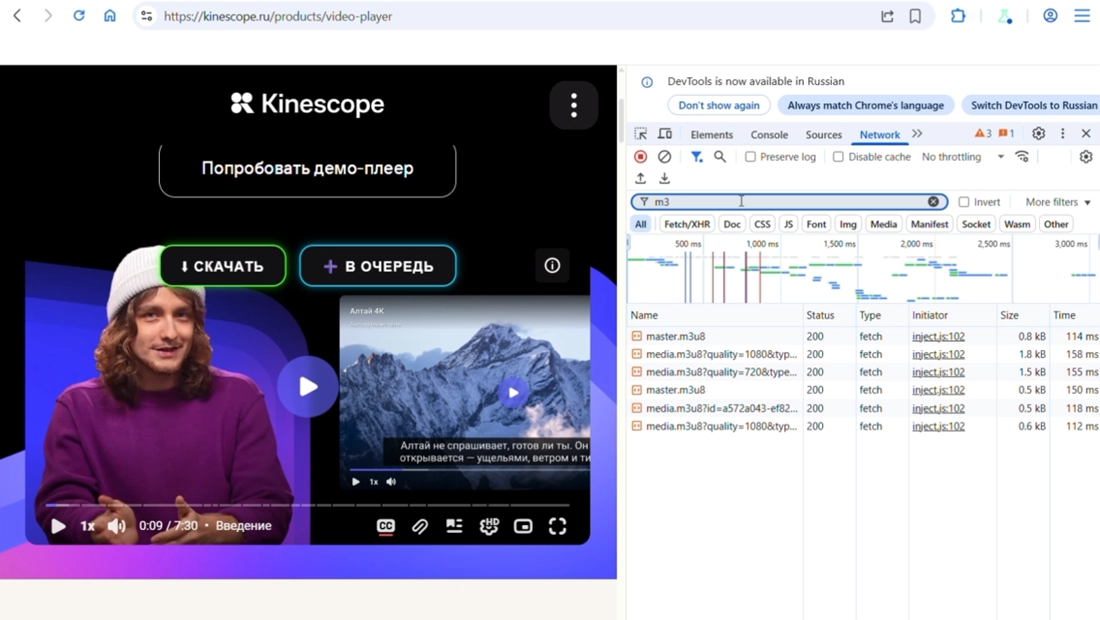The image size is (1100, 620).
Task: Enable Preserve log checkbox
Action: tap(751, 156)
